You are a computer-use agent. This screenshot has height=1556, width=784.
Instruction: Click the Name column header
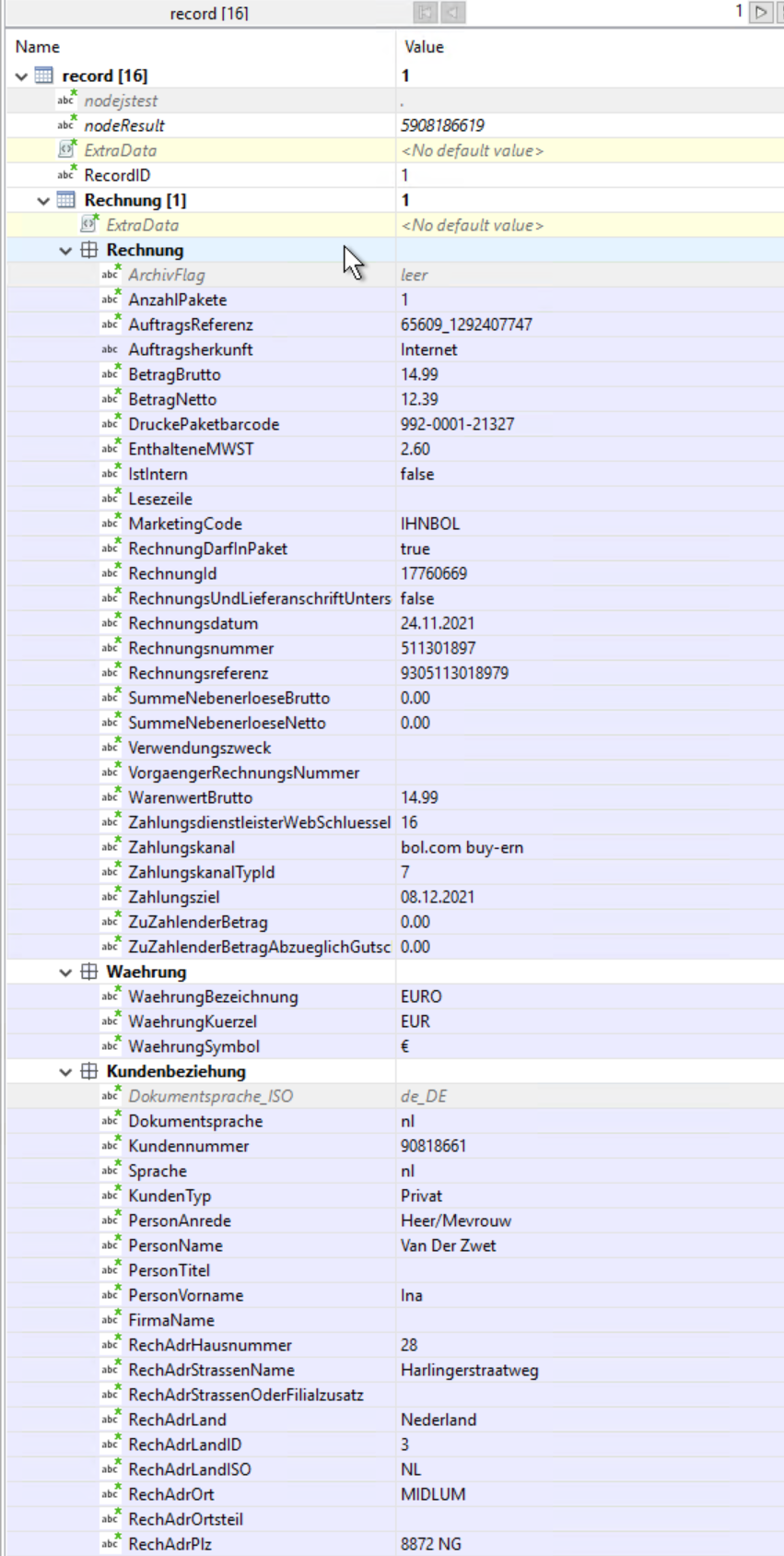click(x=38, y=46)
